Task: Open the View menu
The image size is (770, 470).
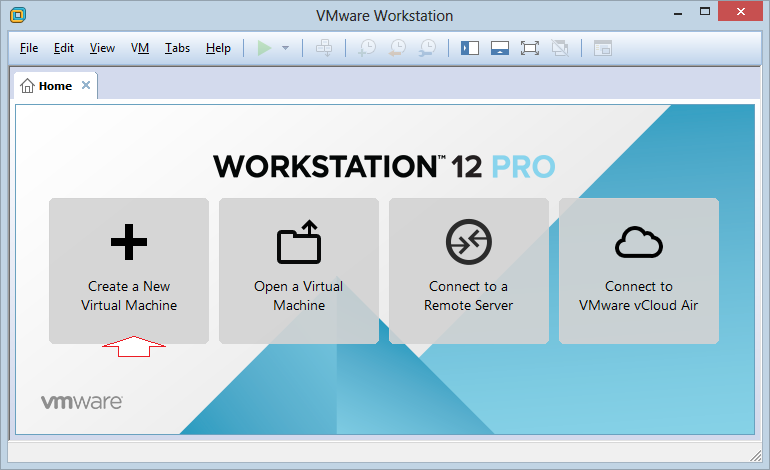Action: pos(102,48)
